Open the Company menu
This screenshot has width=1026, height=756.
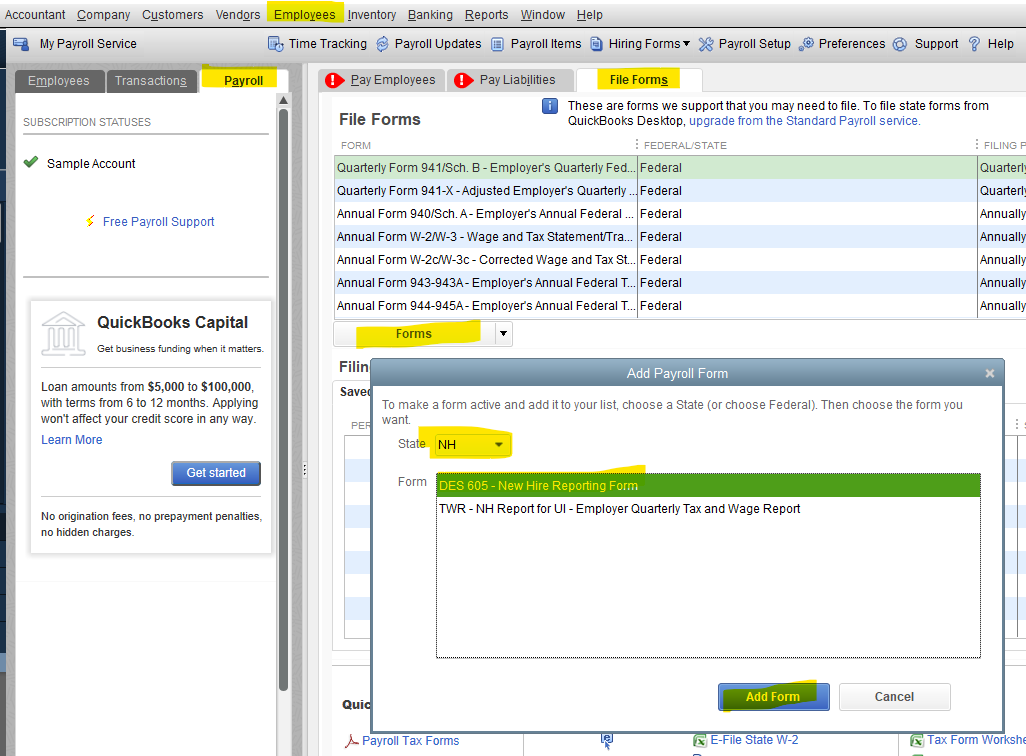click(x=103, y=14)
